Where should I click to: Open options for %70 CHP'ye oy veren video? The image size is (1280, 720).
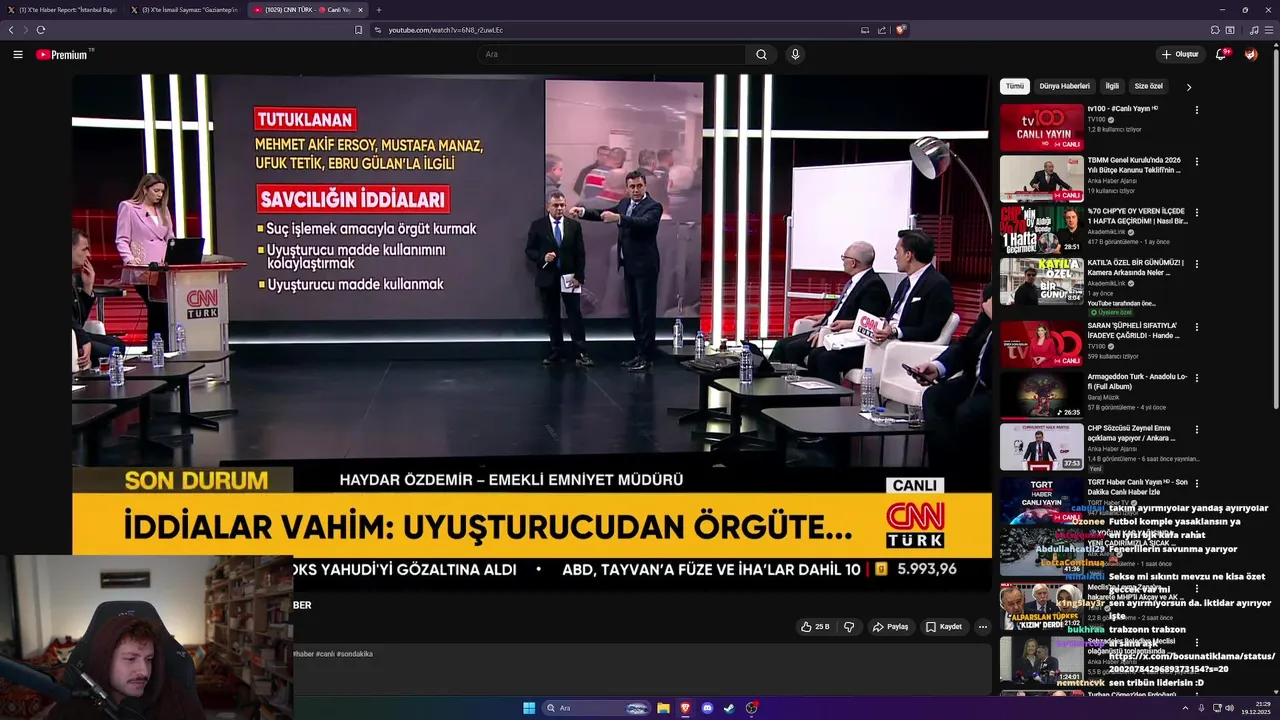pos(1196,213)
